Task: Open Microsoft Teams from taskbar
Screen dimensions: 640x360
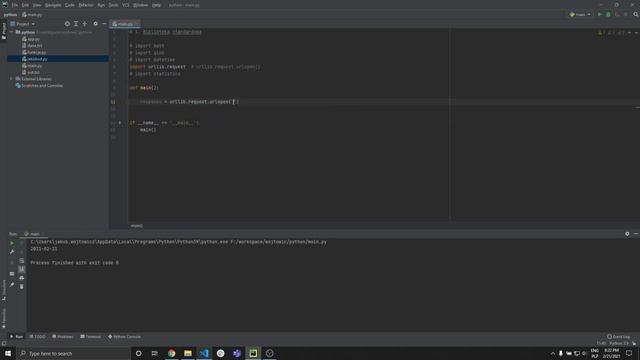Action: pyautogui.click(x=237, y=353)
